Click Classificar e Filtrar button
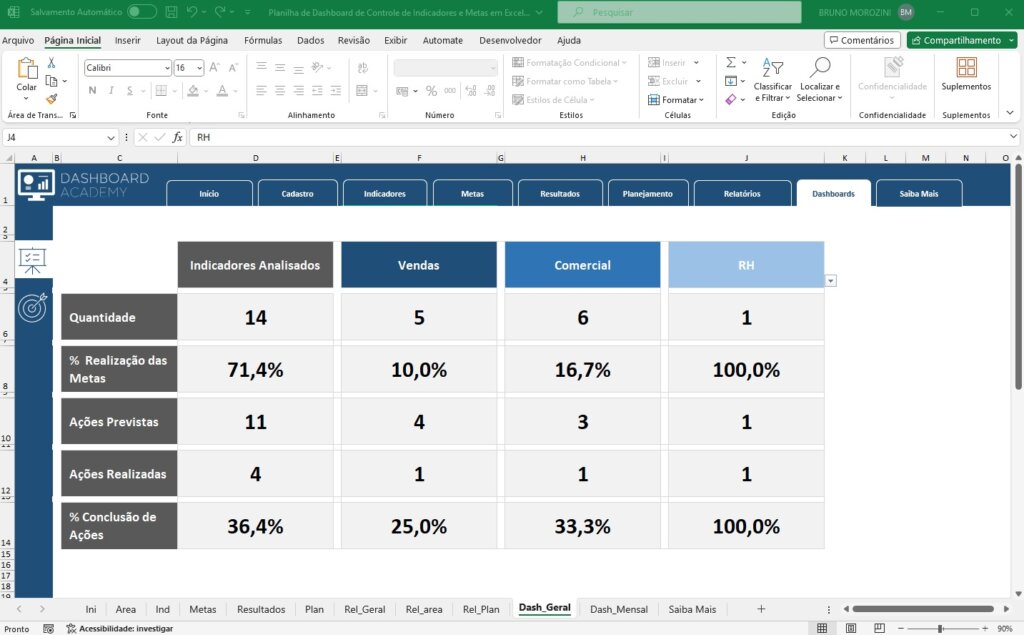1024x635 pixels. click(x=772, y=80)
